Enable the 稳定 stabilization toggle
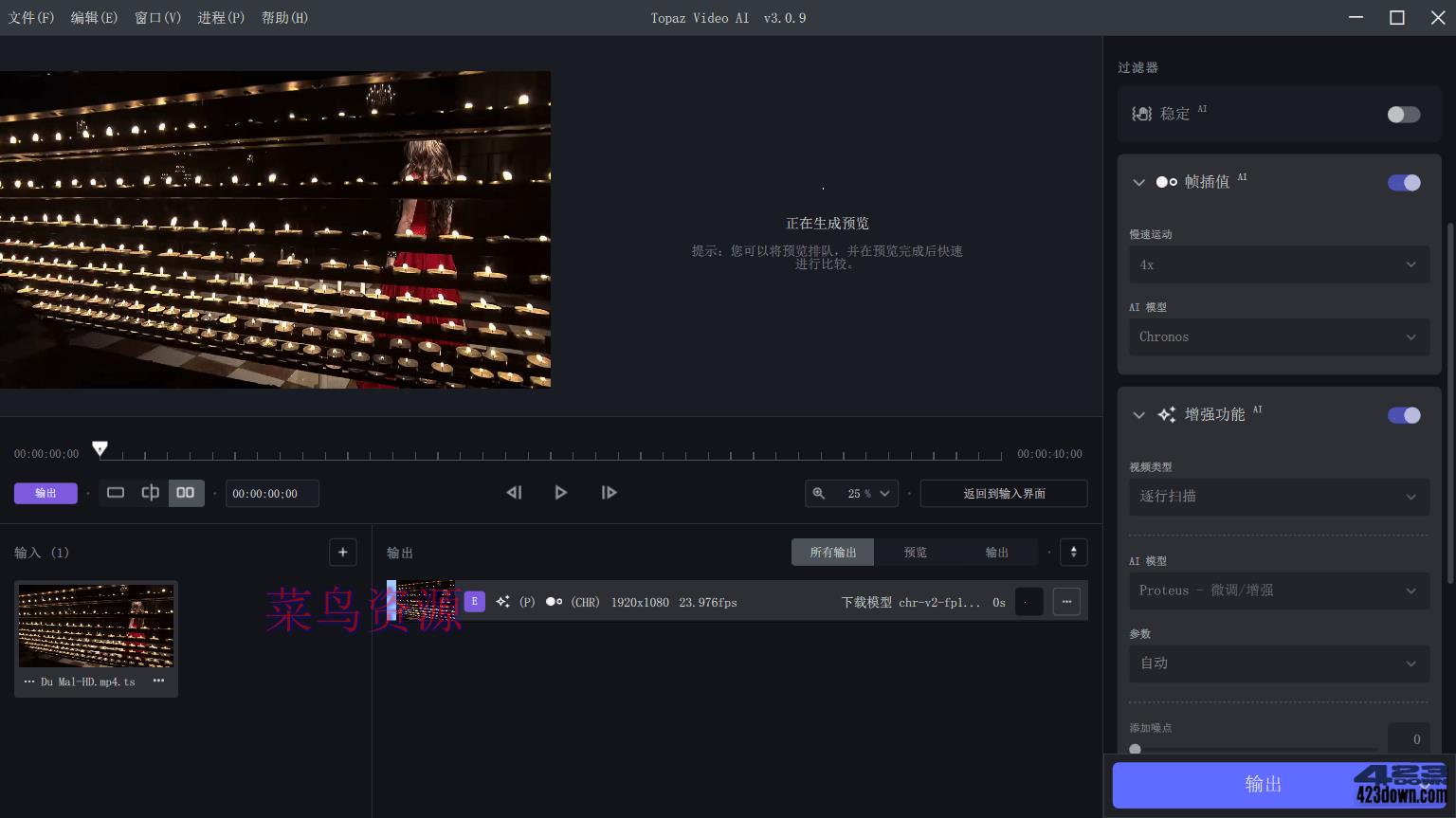Screen dimensions: 1456x818 [1403, 114]
